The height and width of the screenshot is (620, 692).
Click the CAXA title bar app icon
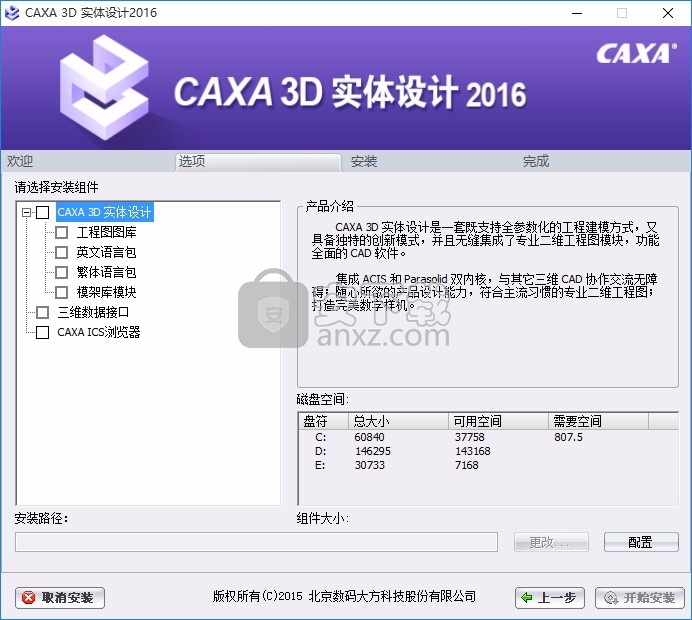pyautogui.click(x=12, y=13)
